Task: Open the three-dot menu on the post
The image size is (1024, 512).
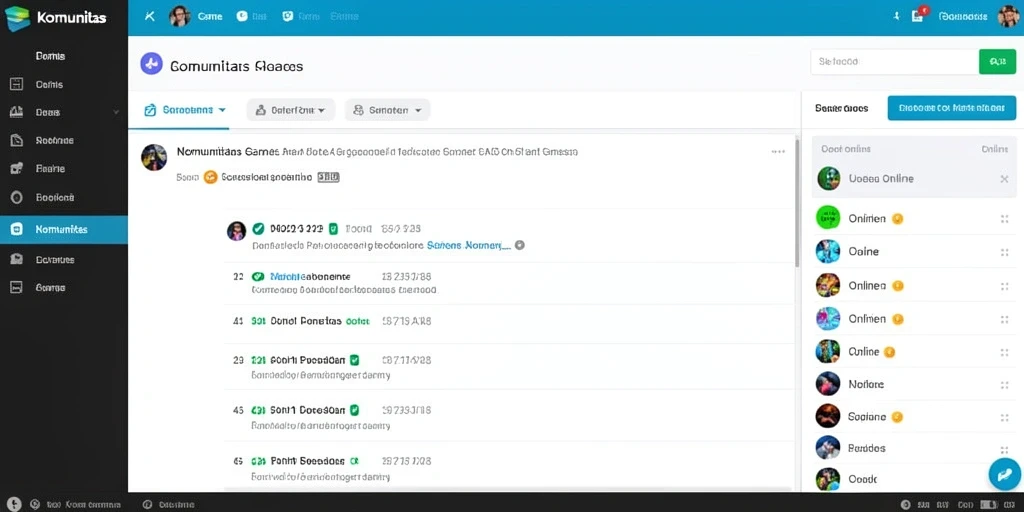Action: click(x=778, y=152)
